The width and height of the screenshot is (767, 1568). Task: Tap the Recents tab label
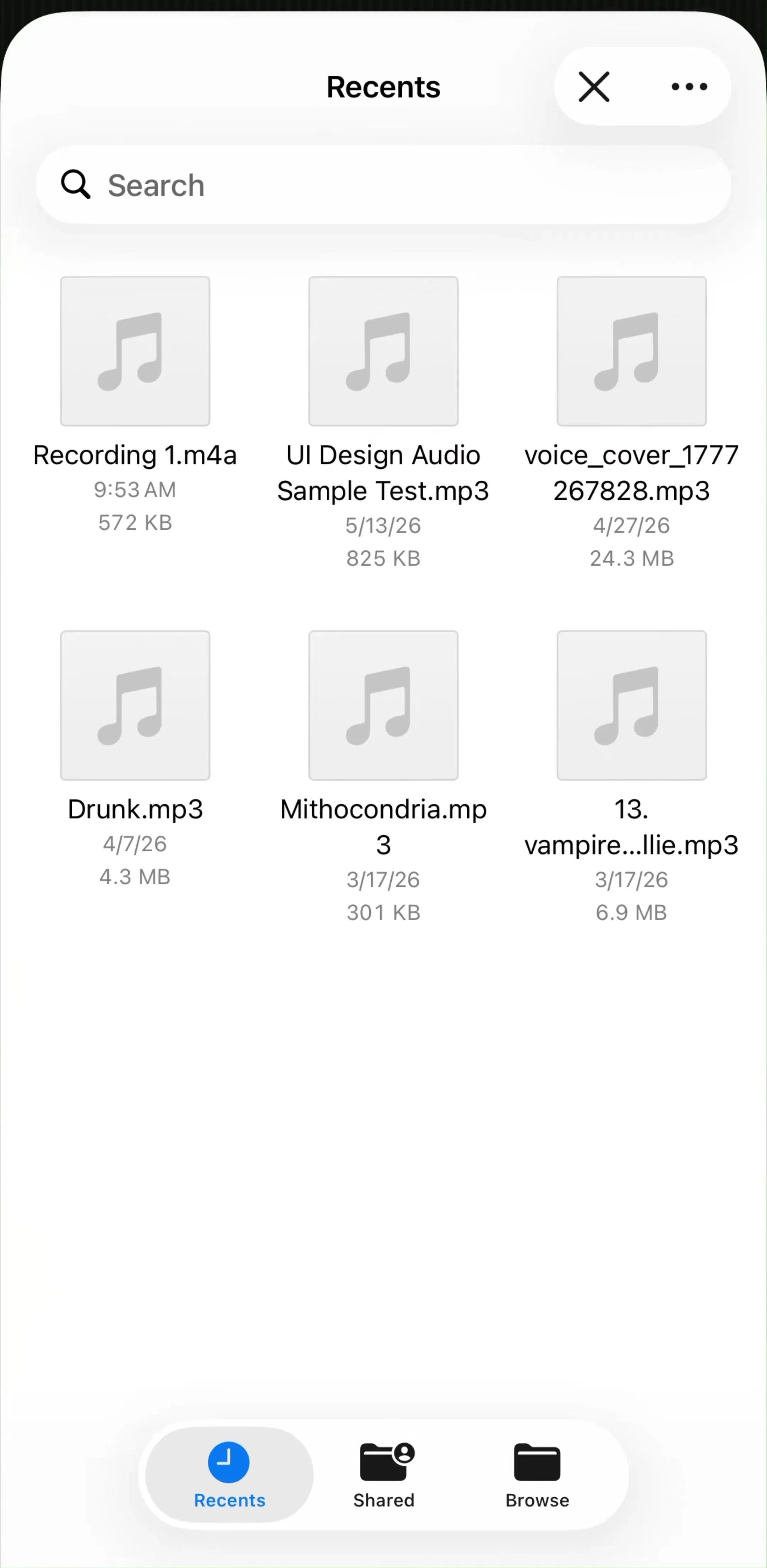pyautogui.click(x=229, y=1500)
